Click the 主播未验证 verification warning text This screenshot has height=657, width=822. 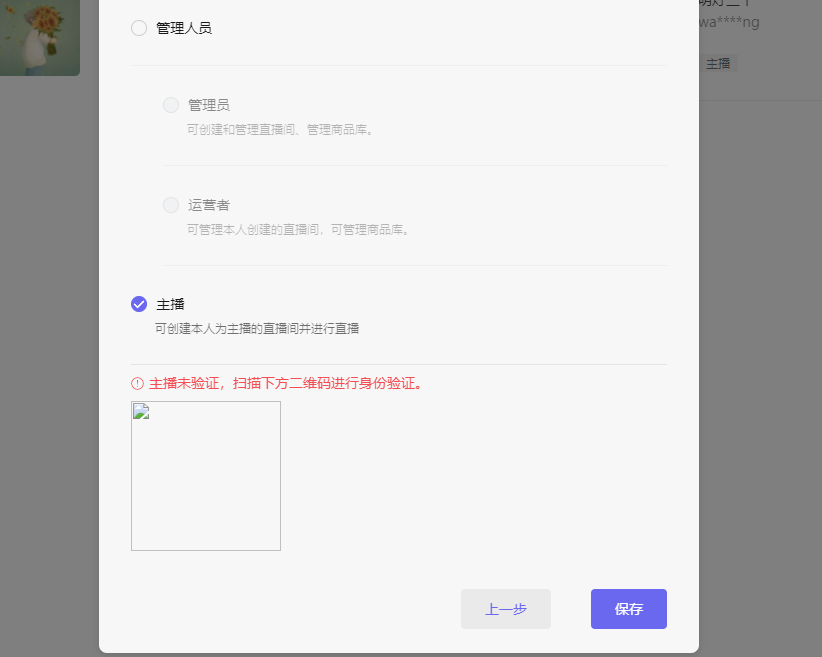coord(285,384)
